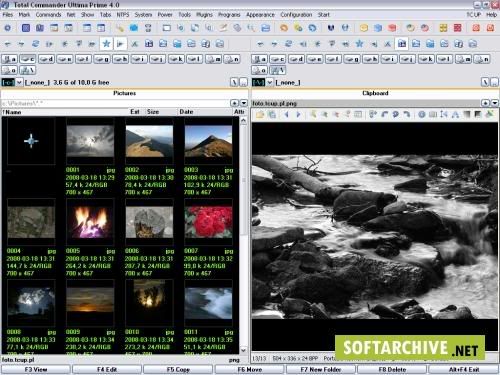Click the letter A text icon in viewer toolbar

point(455,115)
